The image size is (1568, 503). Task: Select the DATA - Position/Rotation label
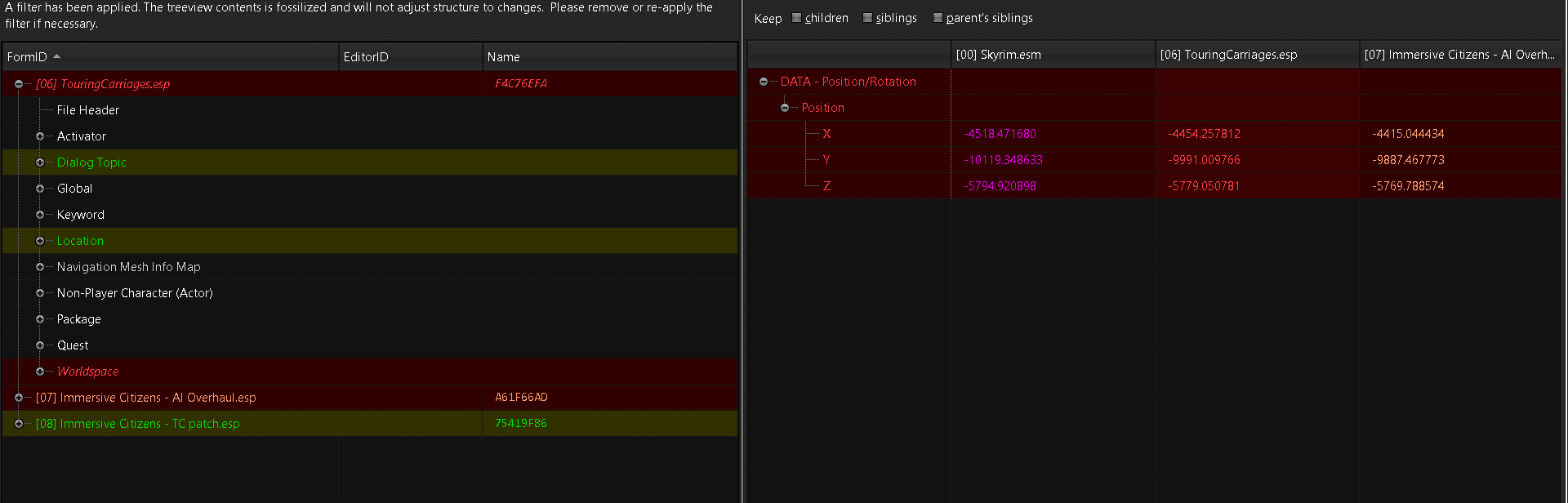tap(848, 82)
